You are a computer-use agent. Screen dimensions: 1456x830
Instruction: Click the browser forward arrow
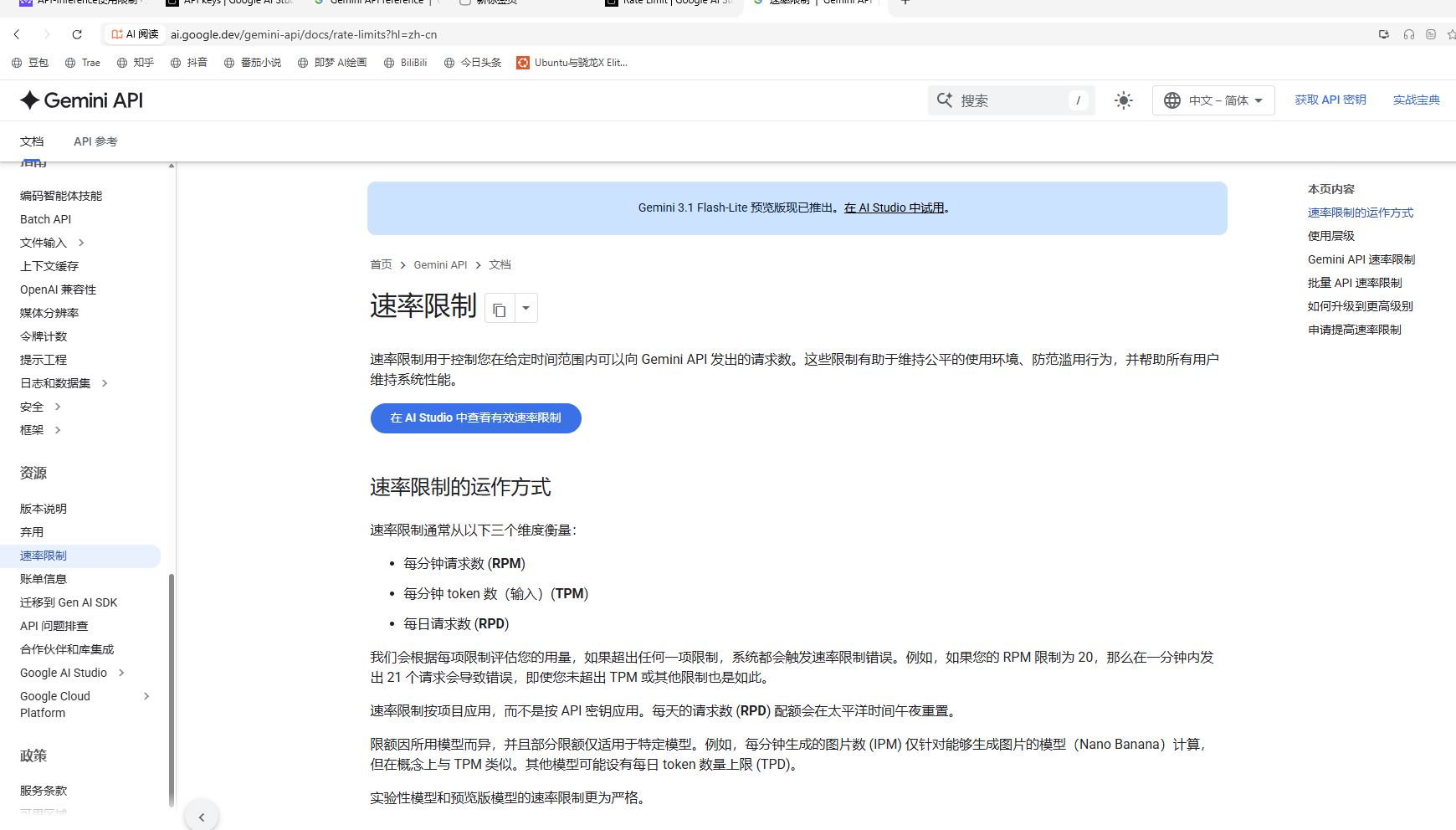[47, 34]
